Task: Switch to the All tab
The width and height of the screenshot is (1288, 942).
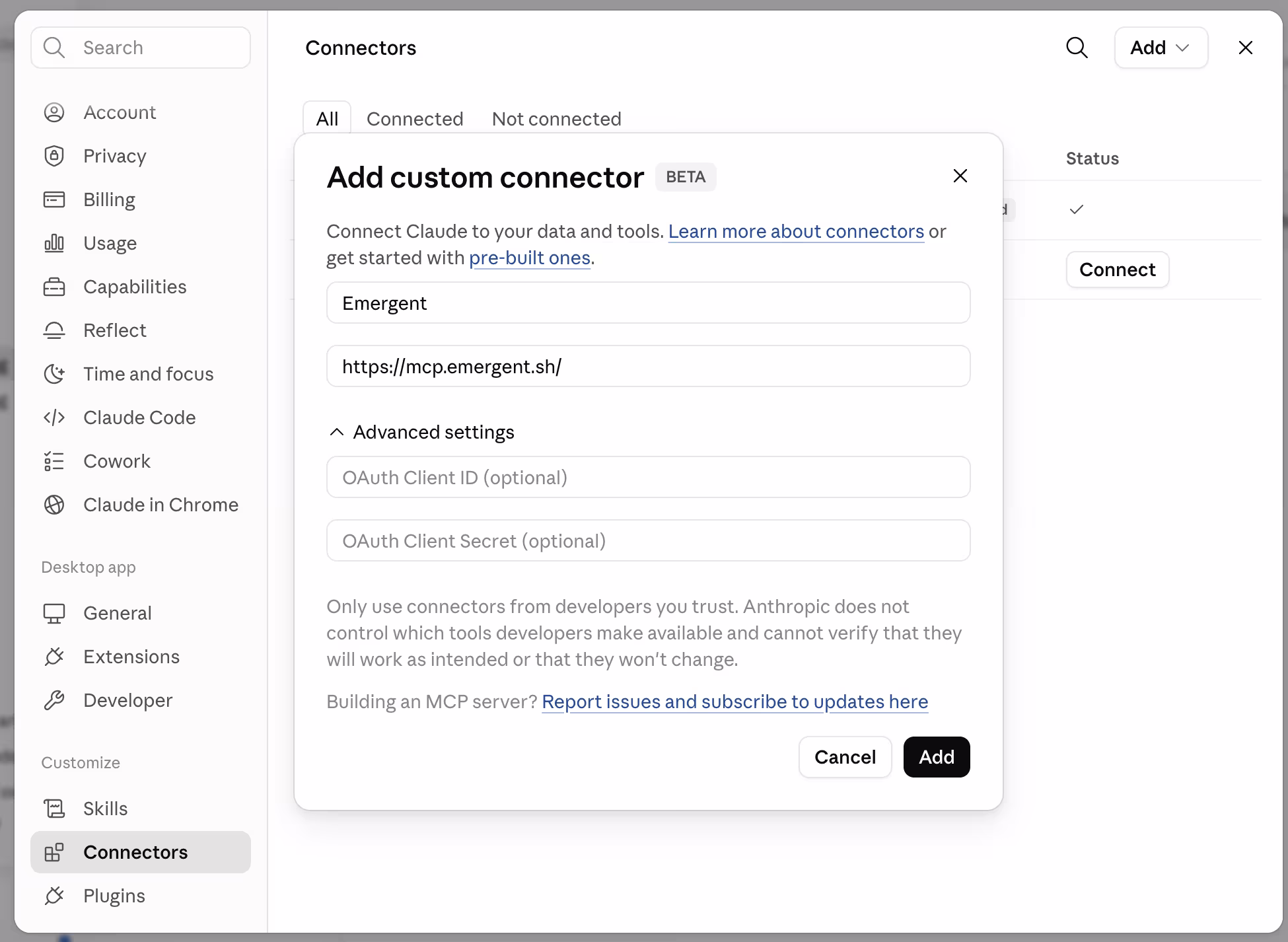Action: pyautogui.click(x=327, y=119)
